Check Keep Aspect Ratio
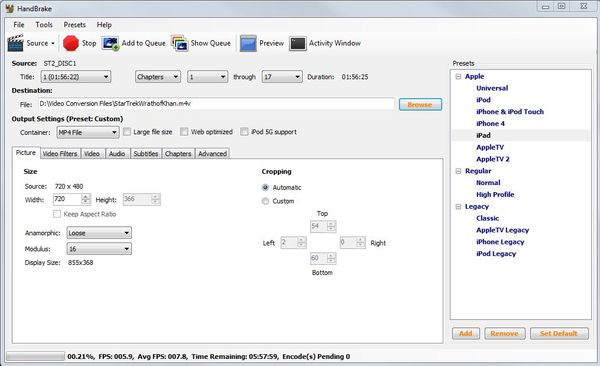Image resolution: width=600 pixels, height=366 pixels. point(57,214)
